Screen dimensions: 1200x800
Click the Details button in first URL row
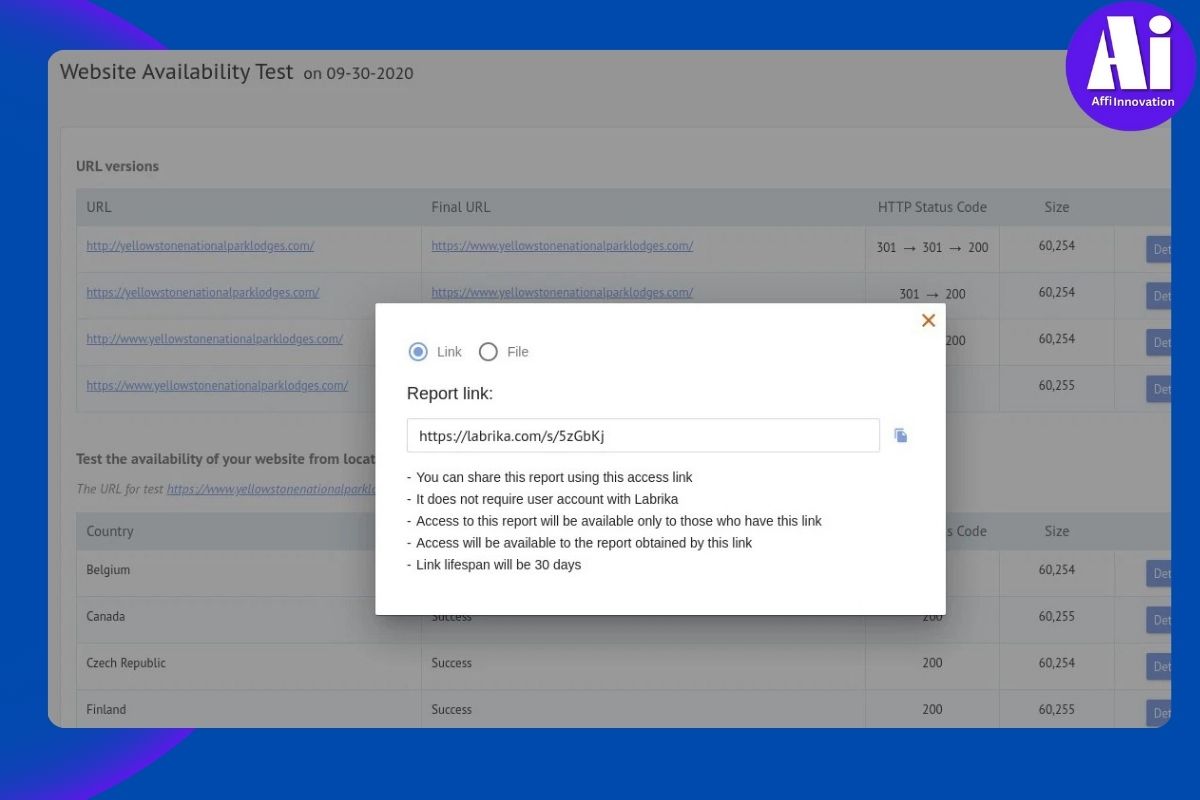tap(1159, 249)
